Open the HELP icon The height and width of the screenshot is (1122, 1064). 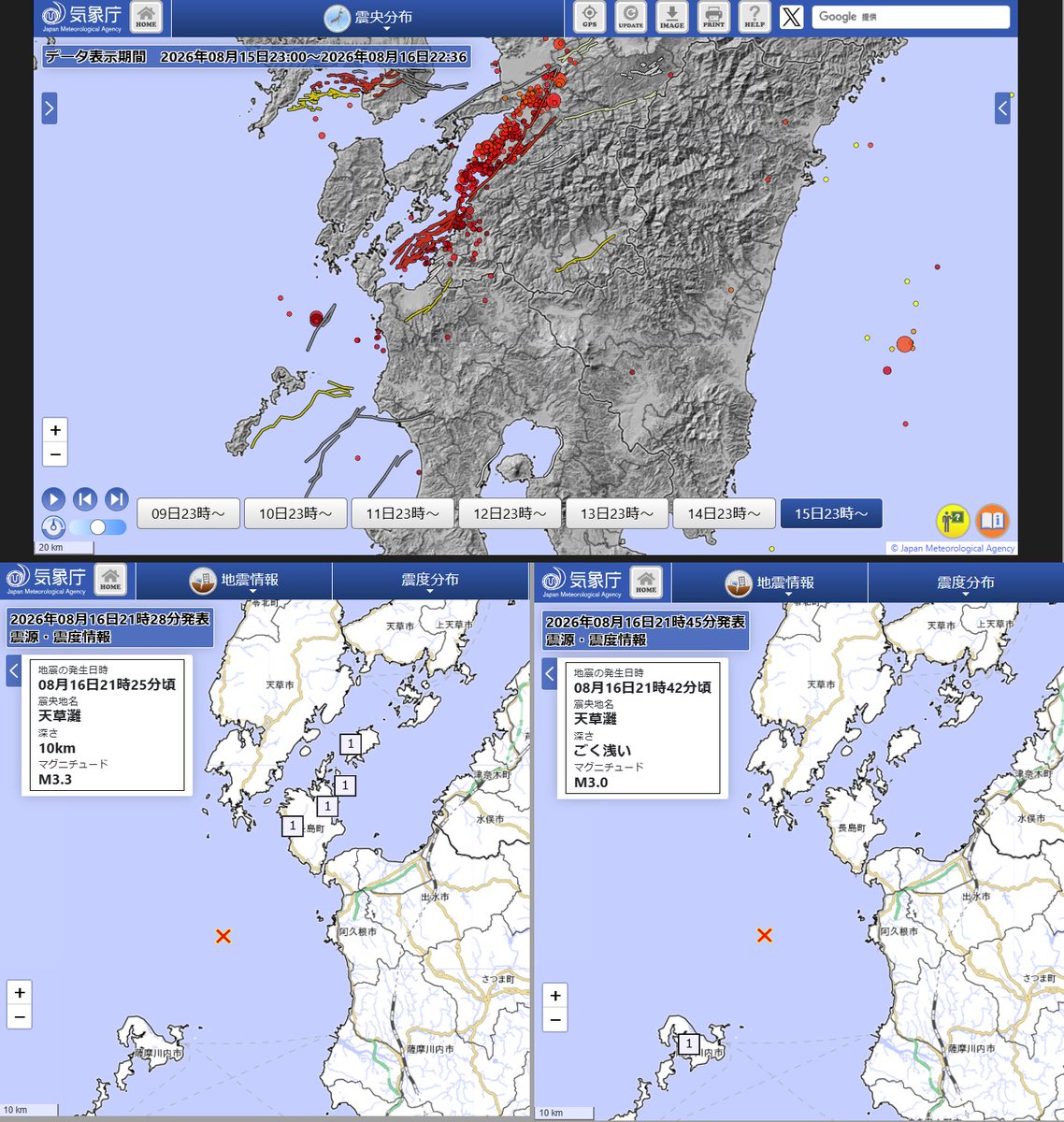click(755, 17)
